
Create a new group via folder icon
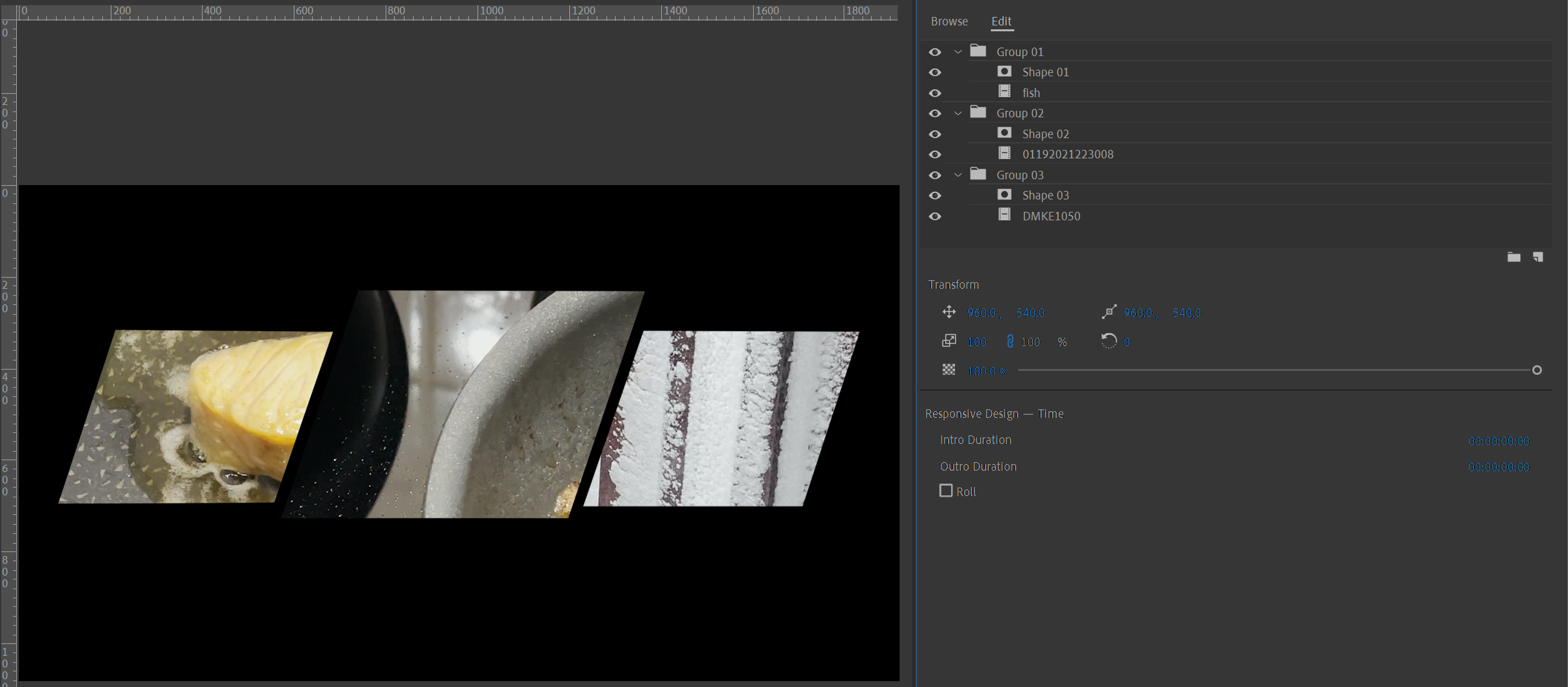coord(1514,257)
